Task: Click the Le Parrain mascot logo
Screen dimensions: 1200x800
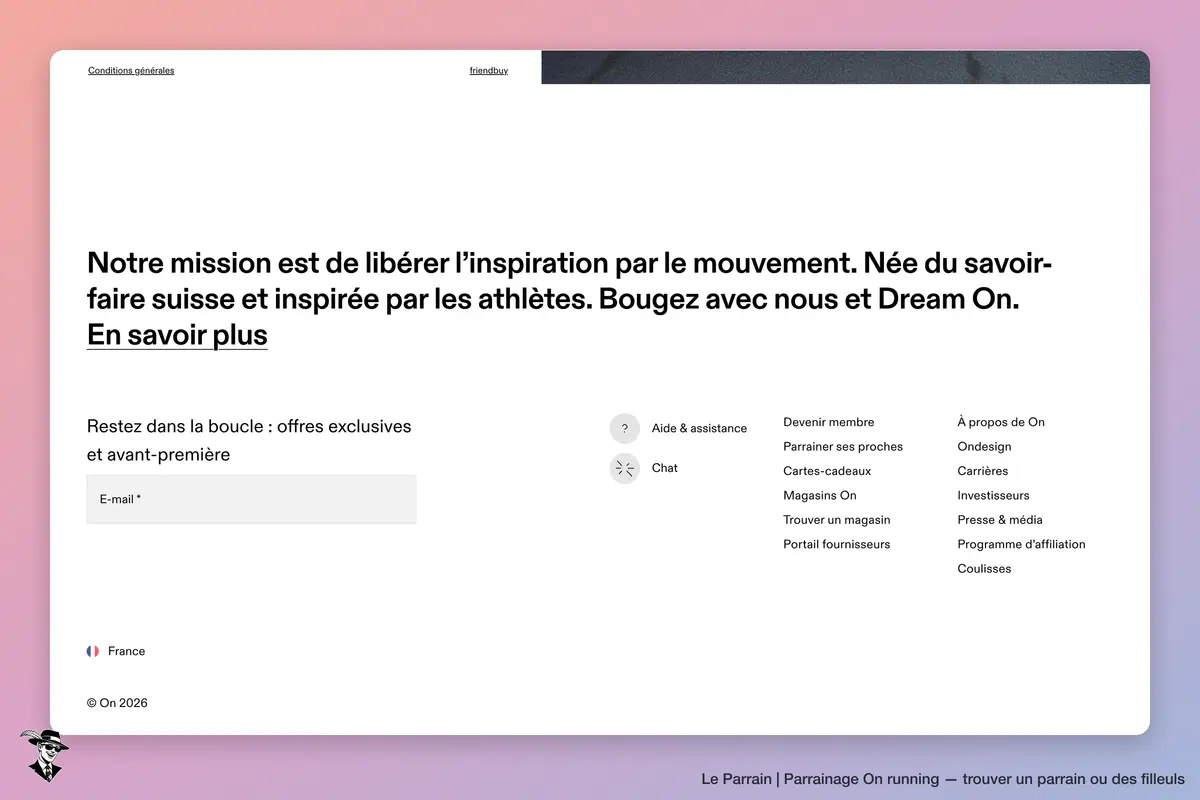Action: click(42, 756)
